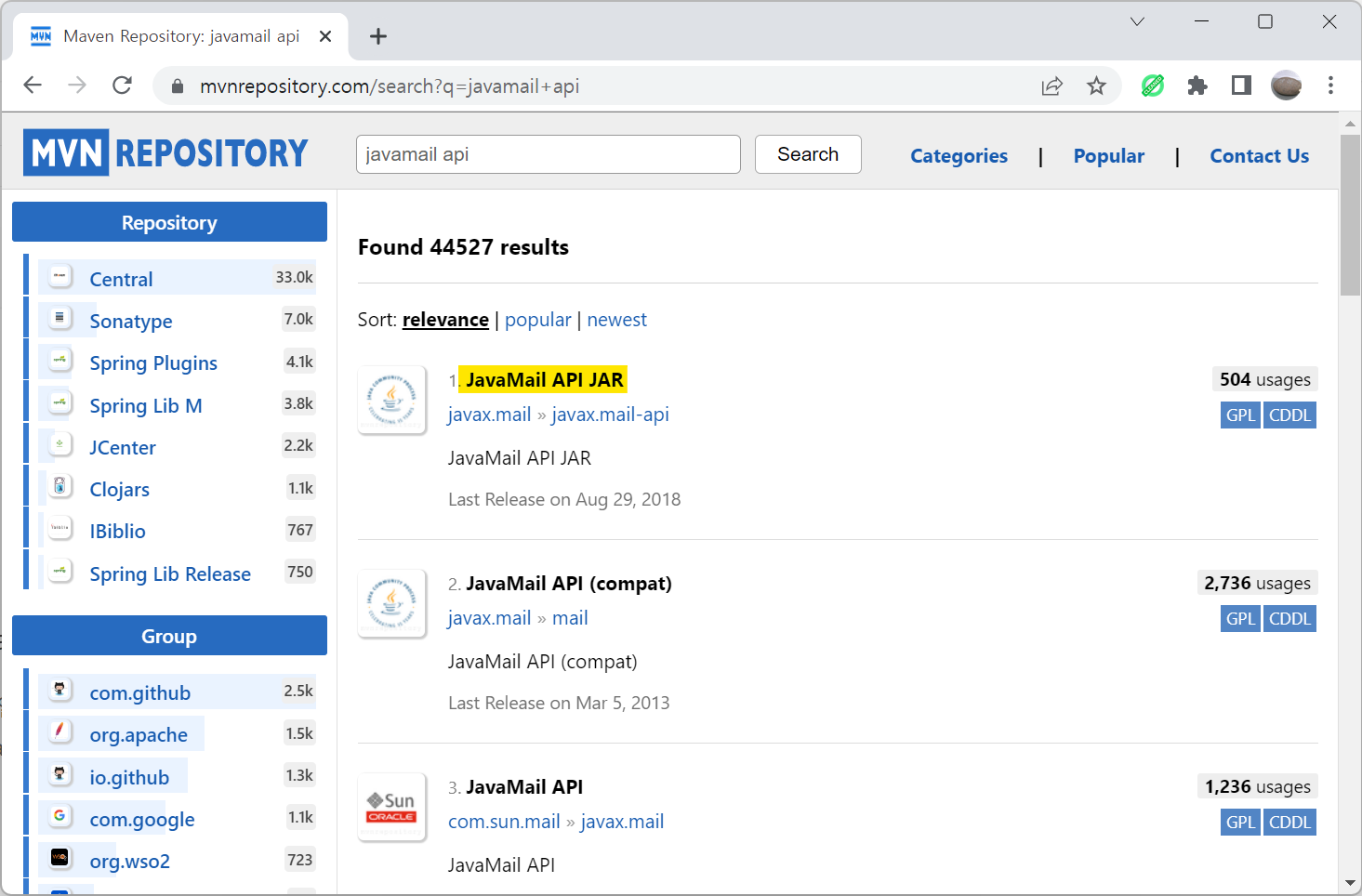
Task: Click the Sonatype repository icon
Action: (60, 318)
